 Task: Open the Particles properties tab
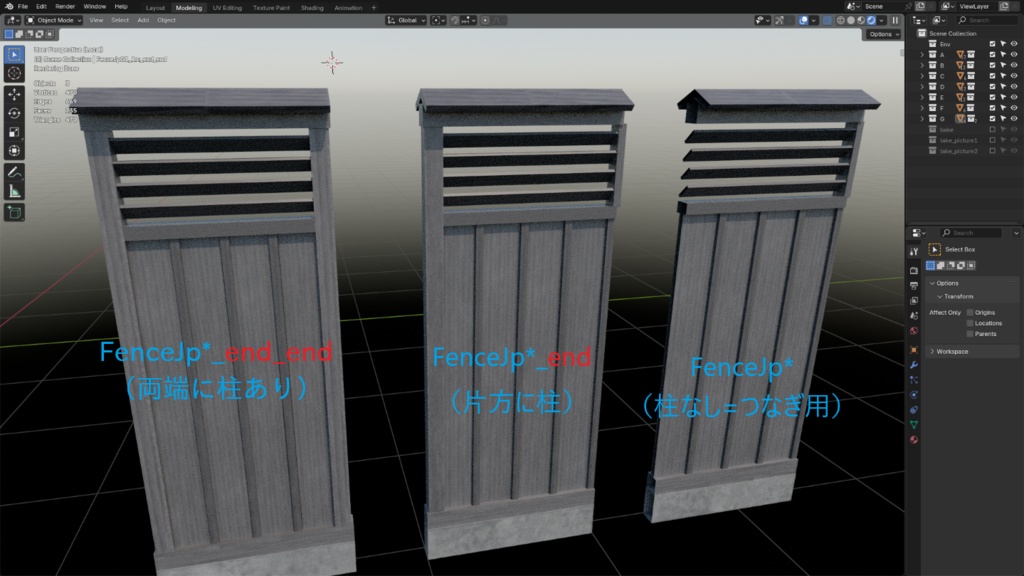pyautogui.click(x=914, y=379)
